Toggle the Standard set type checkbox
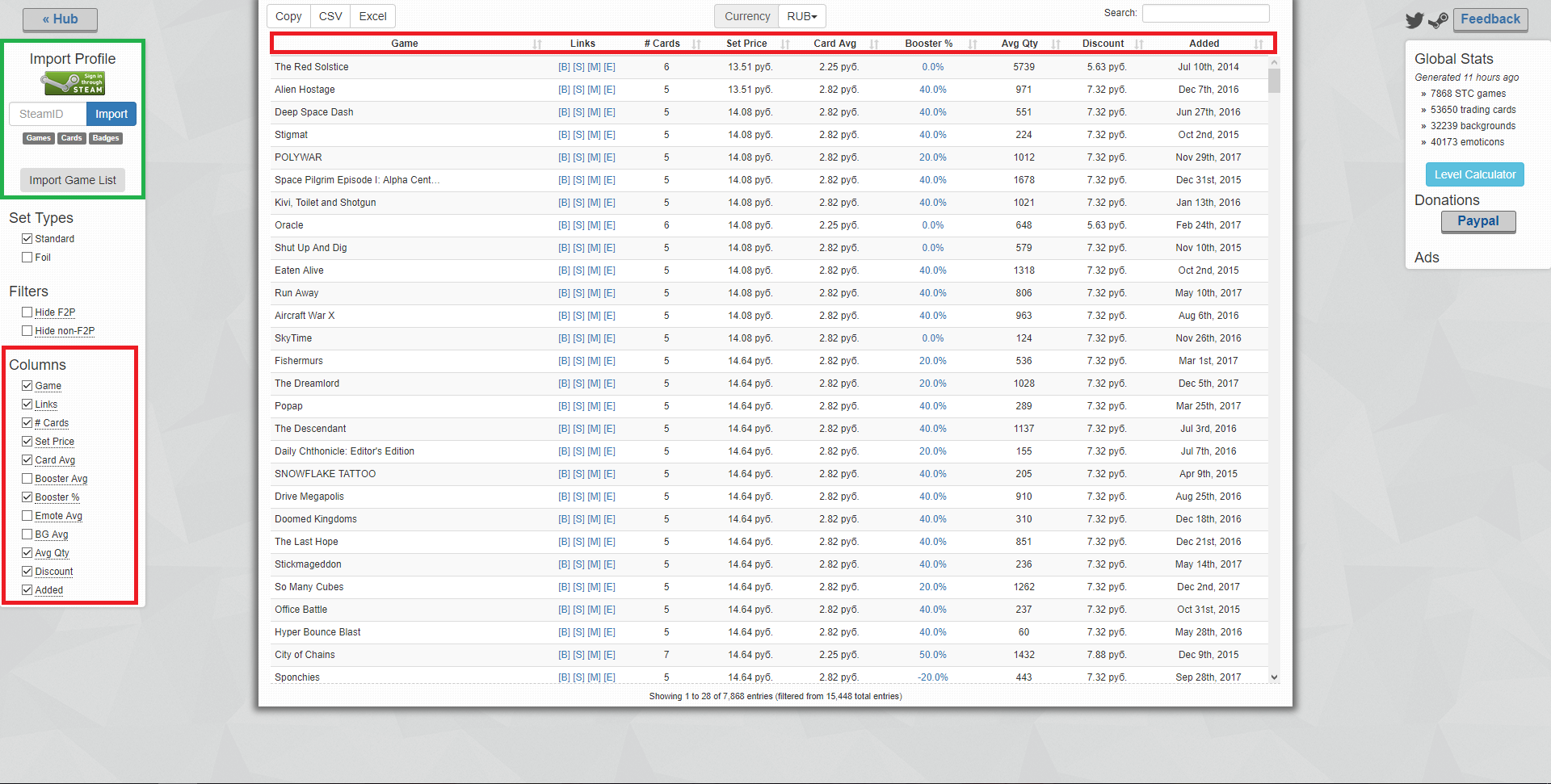Screen dimensions: 1551x784 27,239
